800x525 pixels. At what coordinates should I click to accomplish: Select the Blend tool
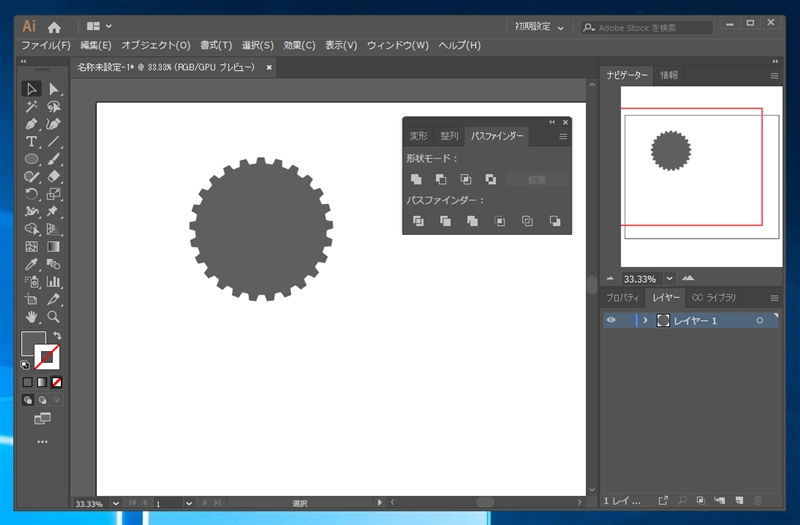(53, 264)
